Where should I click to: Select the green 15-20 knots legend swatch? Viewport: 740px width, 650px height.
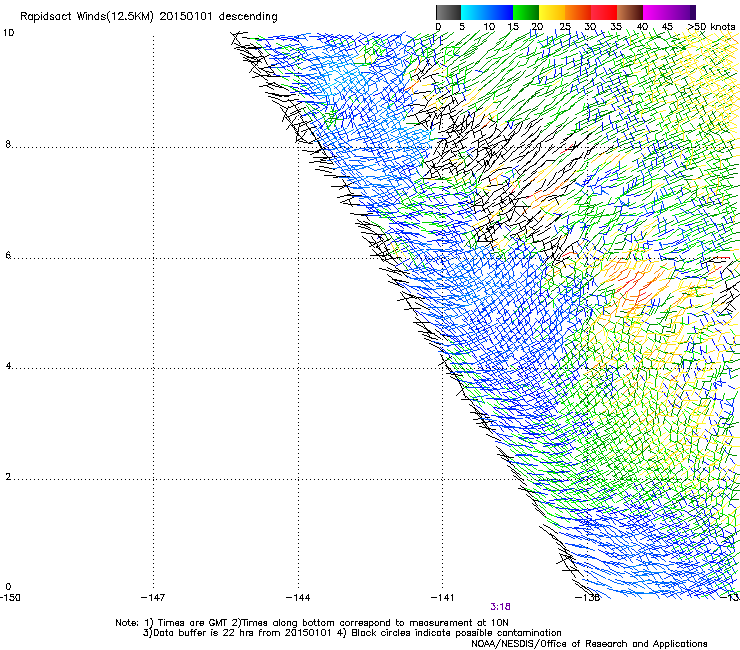(526, 12)
